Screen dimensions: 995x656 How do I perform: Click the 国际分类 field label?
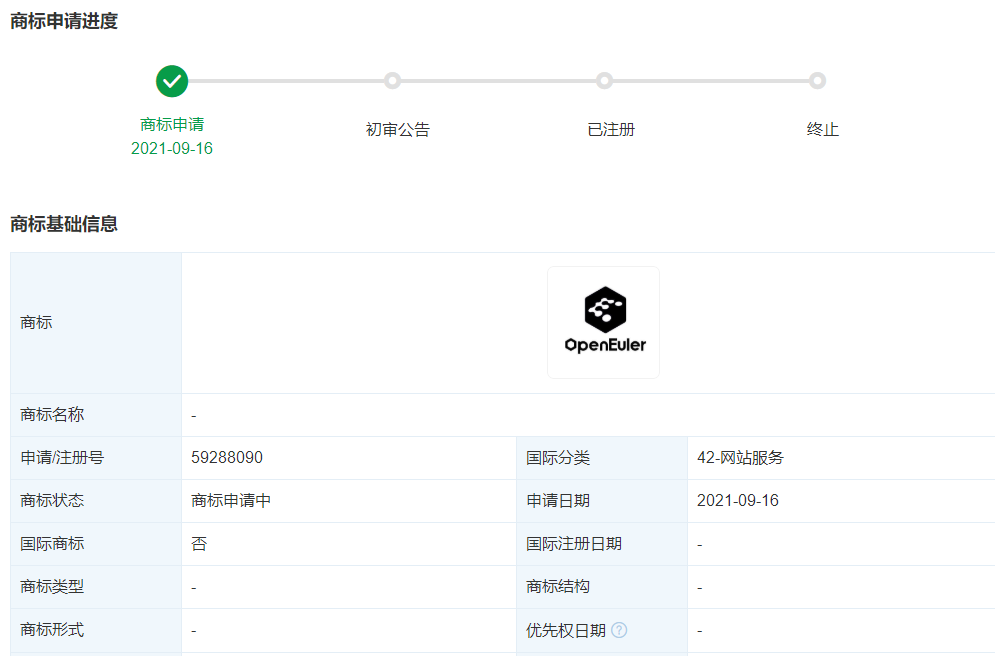(558, 457)
